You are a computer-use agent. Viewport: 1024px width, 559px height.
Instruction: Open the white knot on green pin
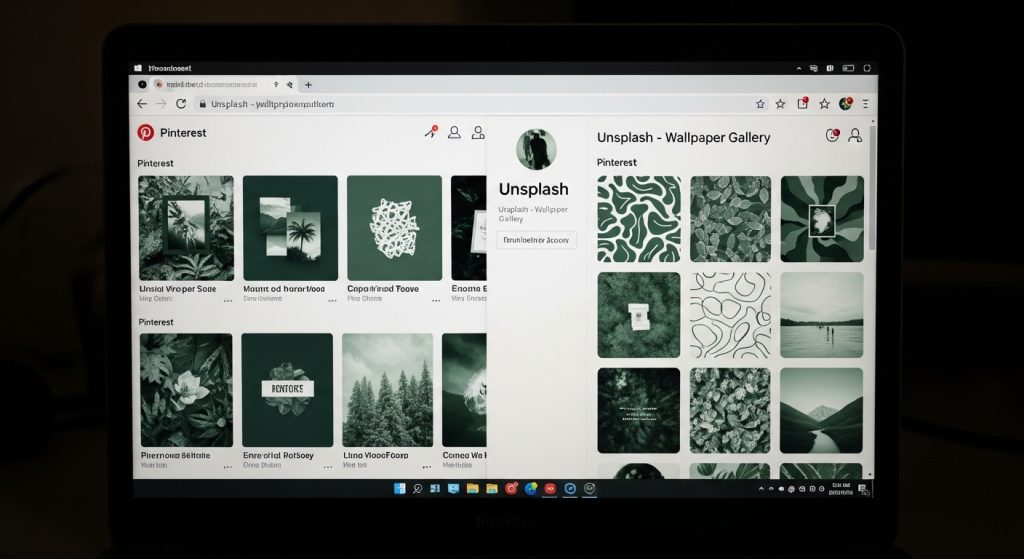pyautogui.click(x=394, y=228)
